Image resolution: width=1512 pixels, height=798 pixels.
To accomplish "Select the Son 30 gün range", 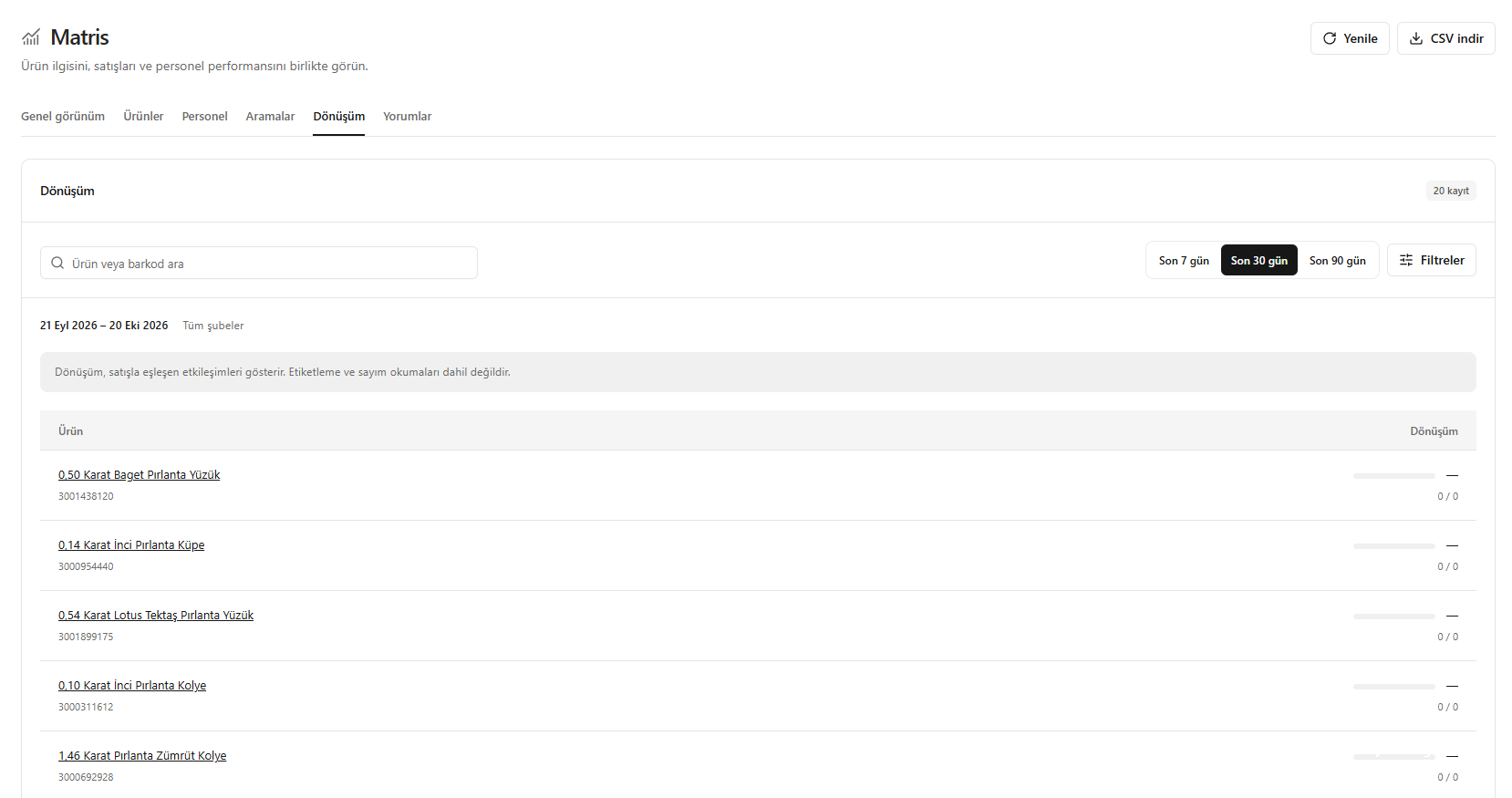I will click(1258, 260).
